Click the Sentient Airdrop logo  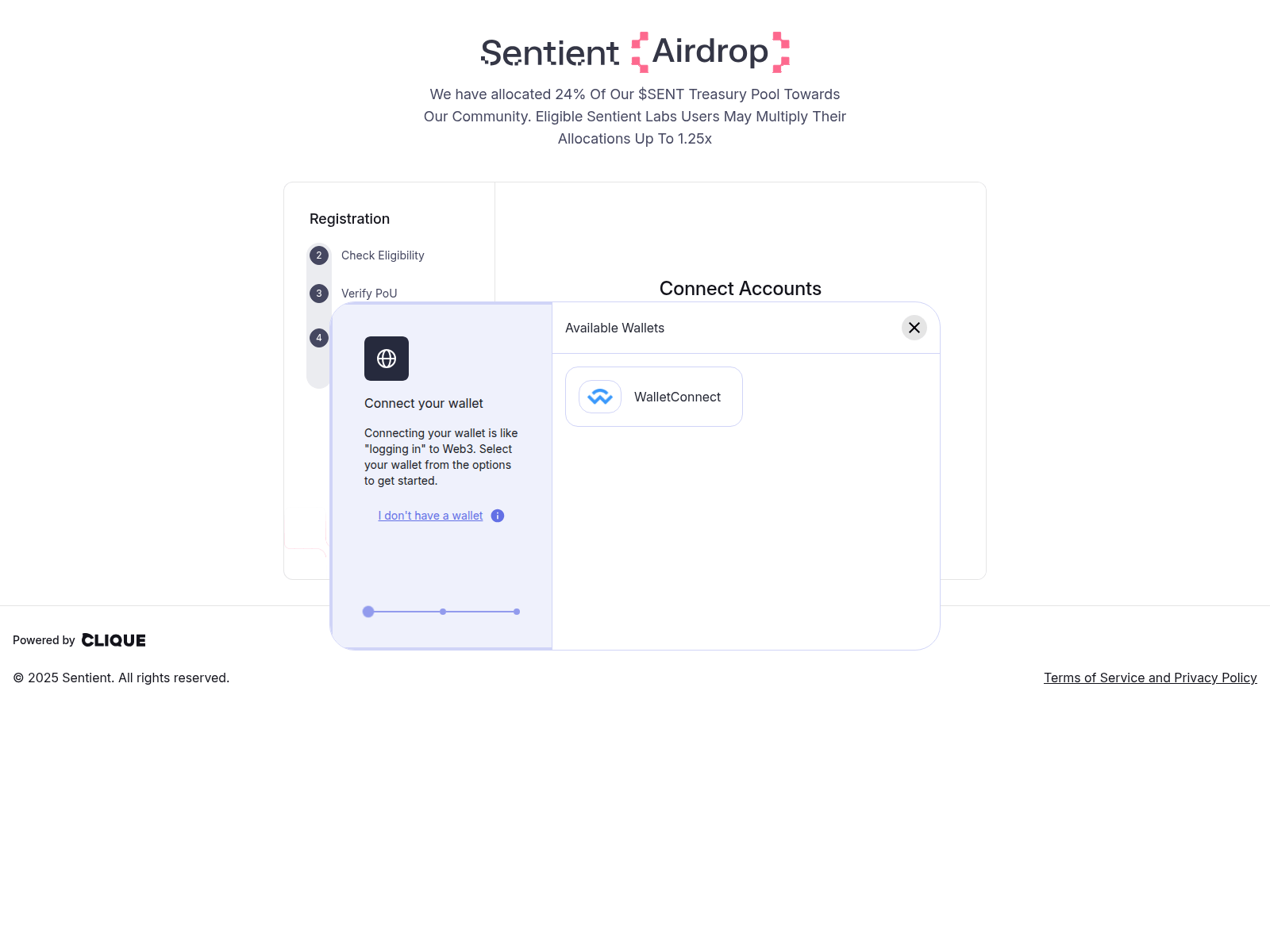(633, 52)
